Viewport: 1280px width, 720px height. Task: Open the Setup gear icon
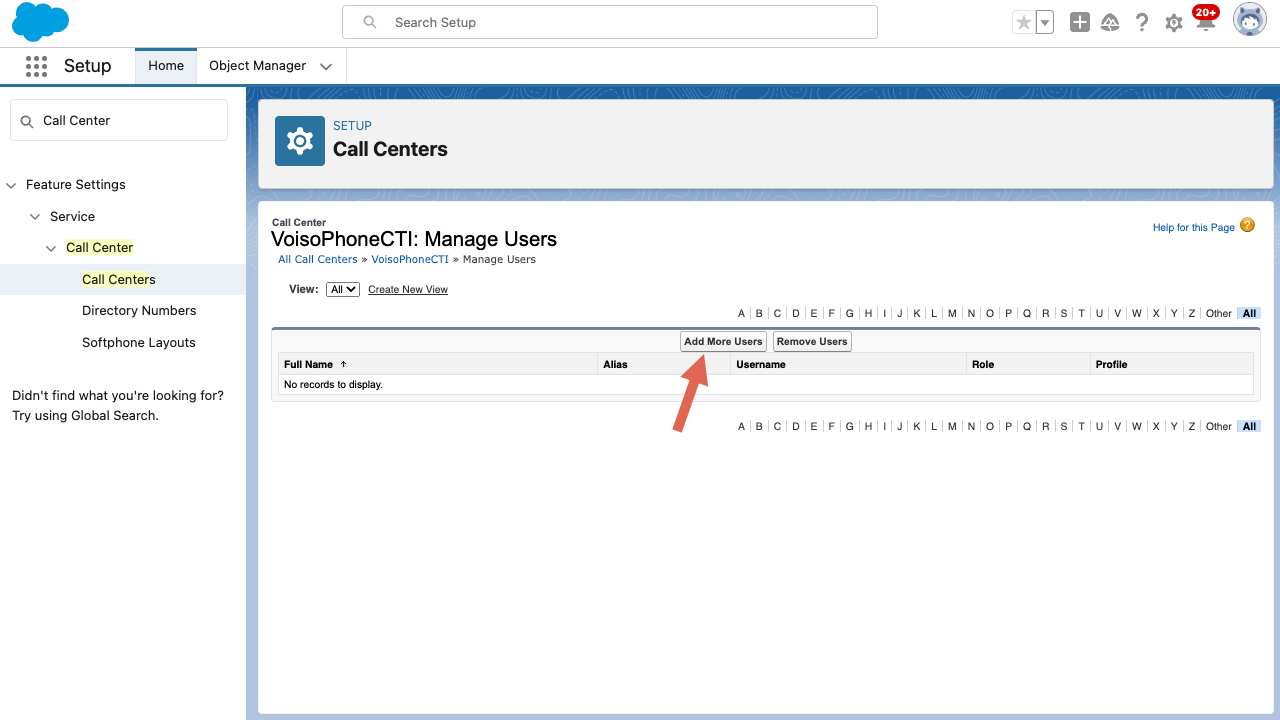(x=1174, y=23)
